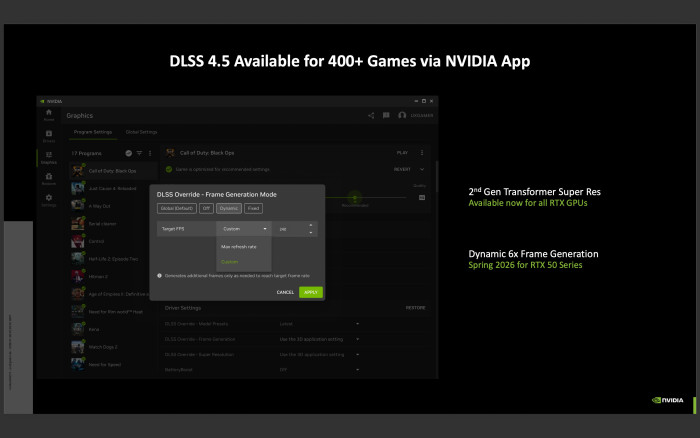Click the optimization quality settings icon
The height and width of the screenshot is (438, 700).
[422, 197]
